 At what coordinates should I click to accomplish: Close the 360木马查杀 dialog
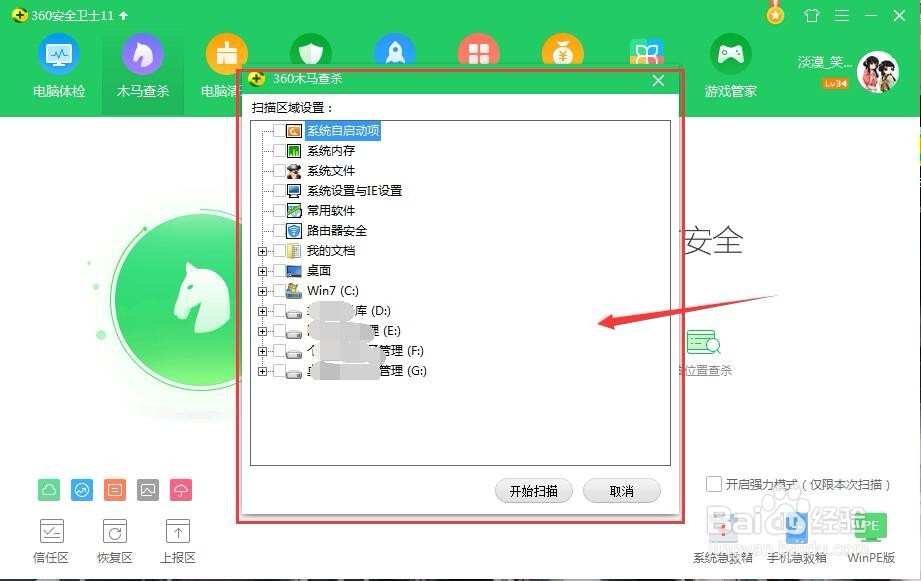(658, 80)
